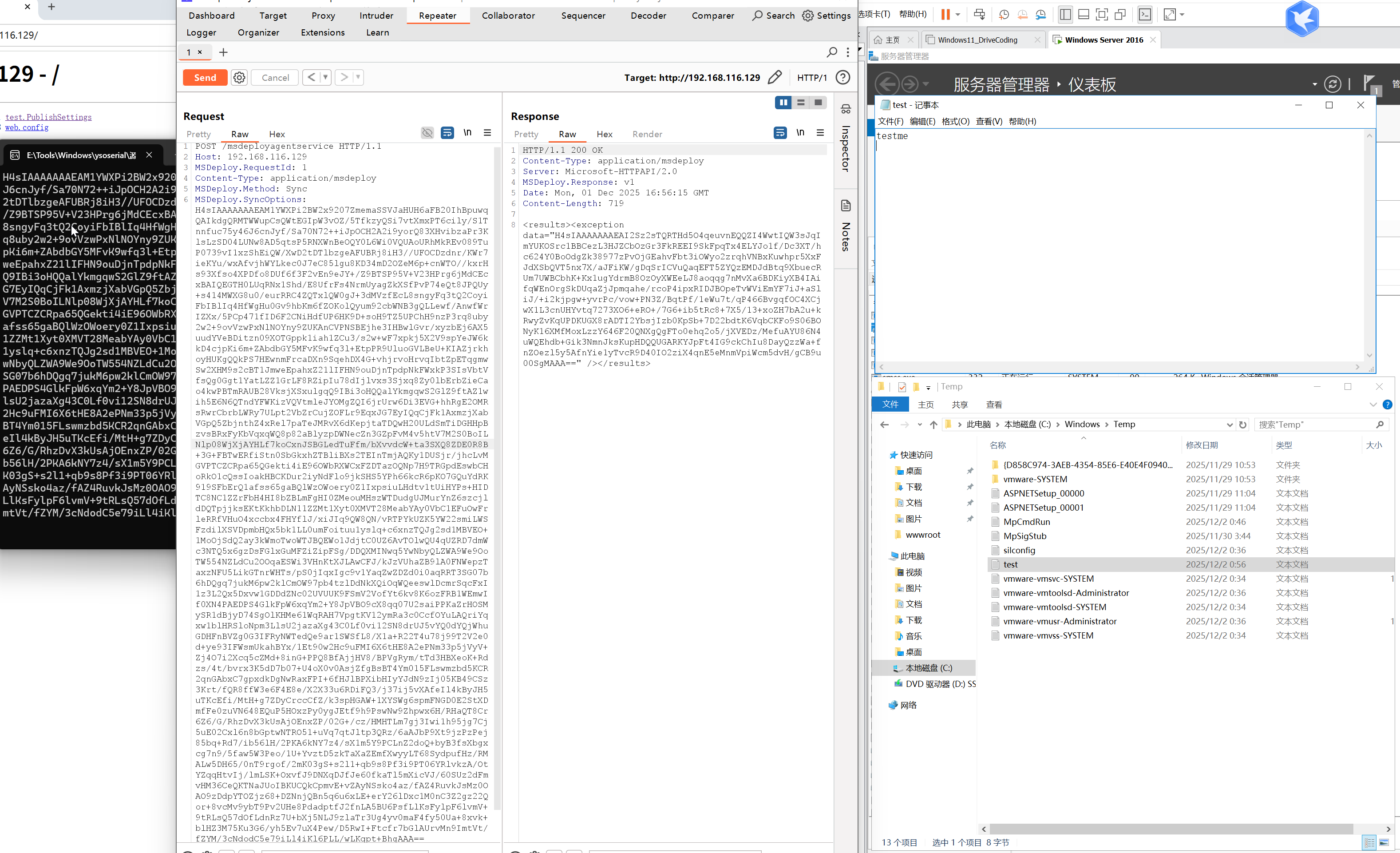Toggle request line wrap button
1400x853 pixels.
click(447, 133)
